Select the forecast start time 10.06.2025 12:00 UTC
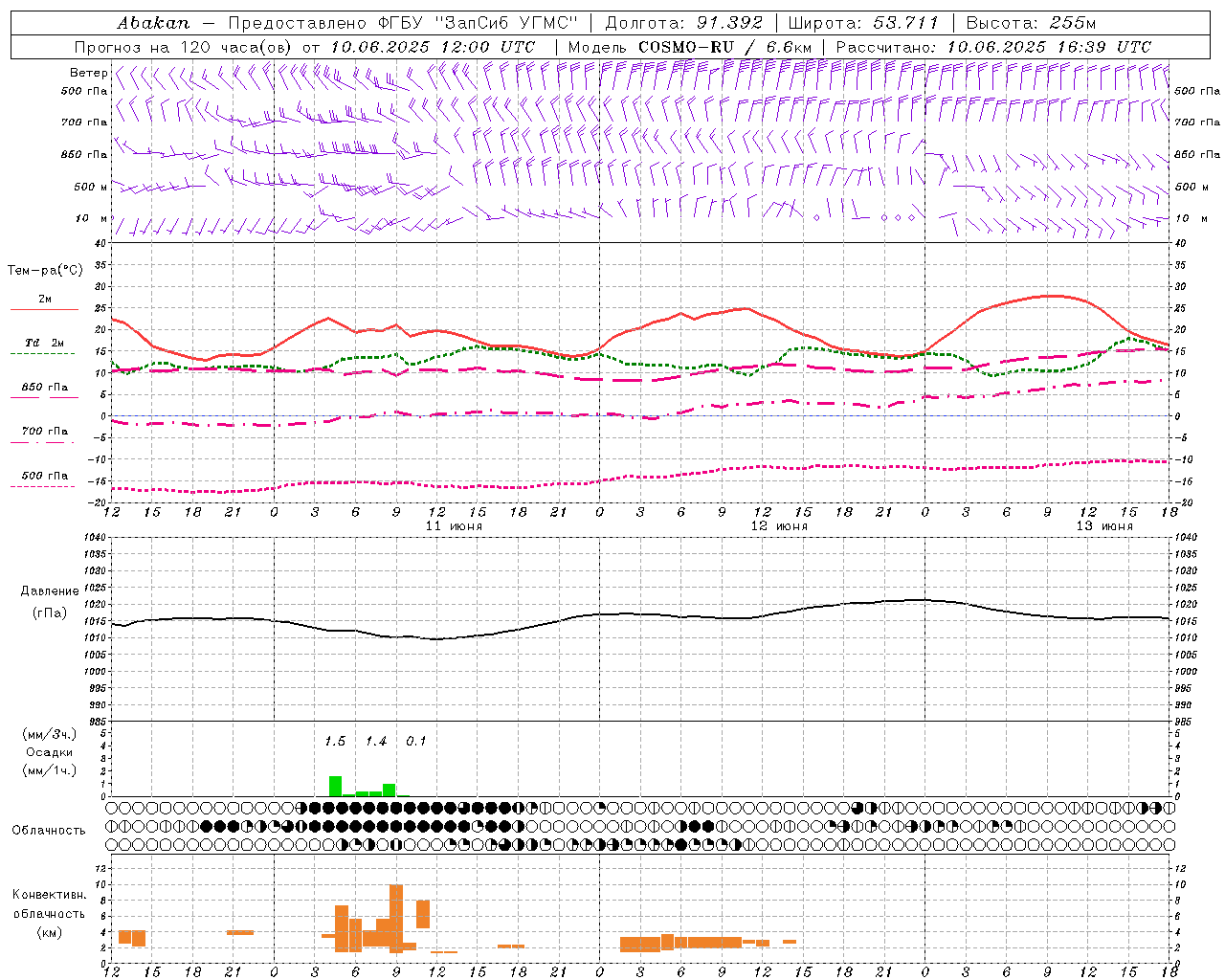This screenshot has width=1225, height=980. pyautogui.click(x=433, y=47)
